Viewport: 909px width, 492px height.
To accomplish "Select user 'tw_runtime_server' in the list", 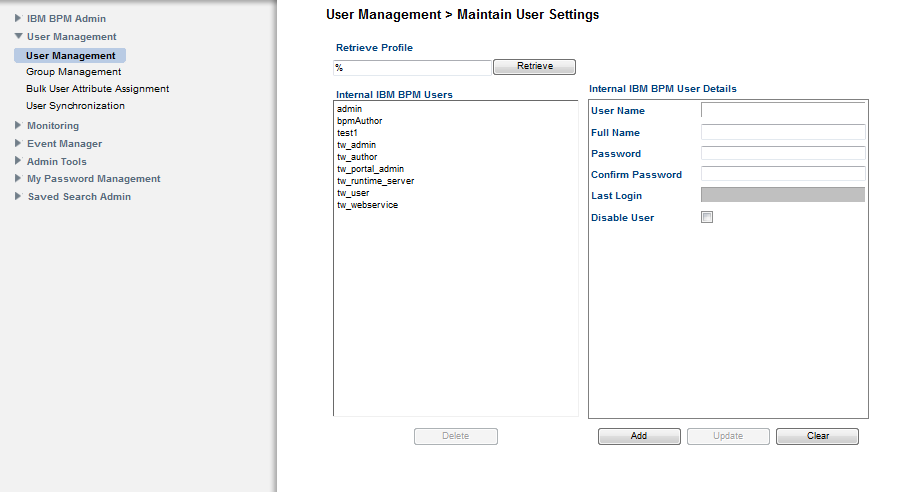I will [x=375, y=181].
